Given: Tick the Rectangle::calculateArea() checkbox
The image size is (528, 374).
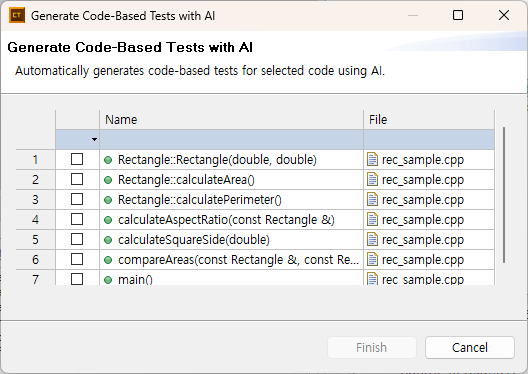Looking at the screenshot, I should 77,179.
